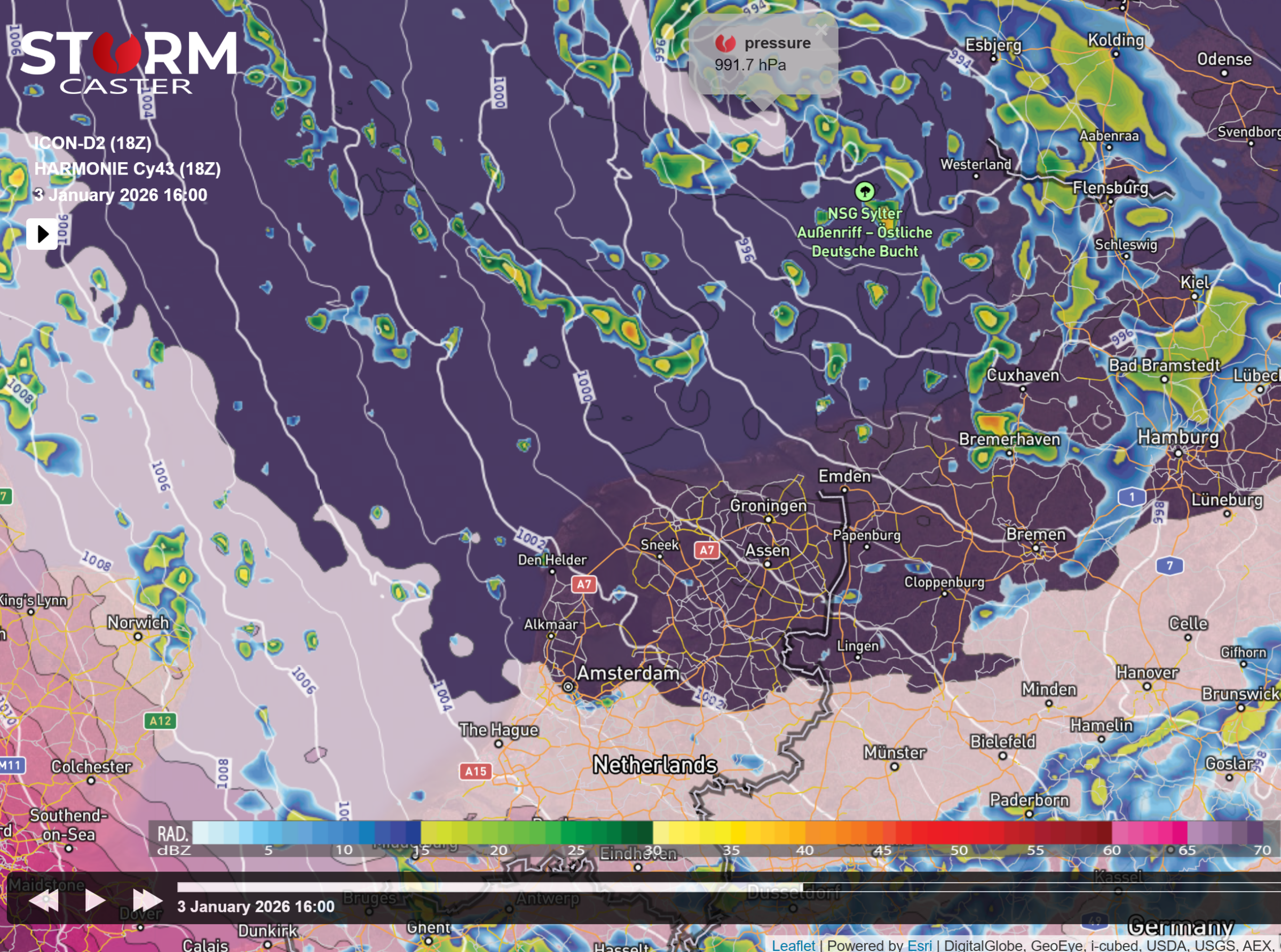Click the forecast timeline progress bar
The image size is (1281, 952).
(x=729, y=887)
